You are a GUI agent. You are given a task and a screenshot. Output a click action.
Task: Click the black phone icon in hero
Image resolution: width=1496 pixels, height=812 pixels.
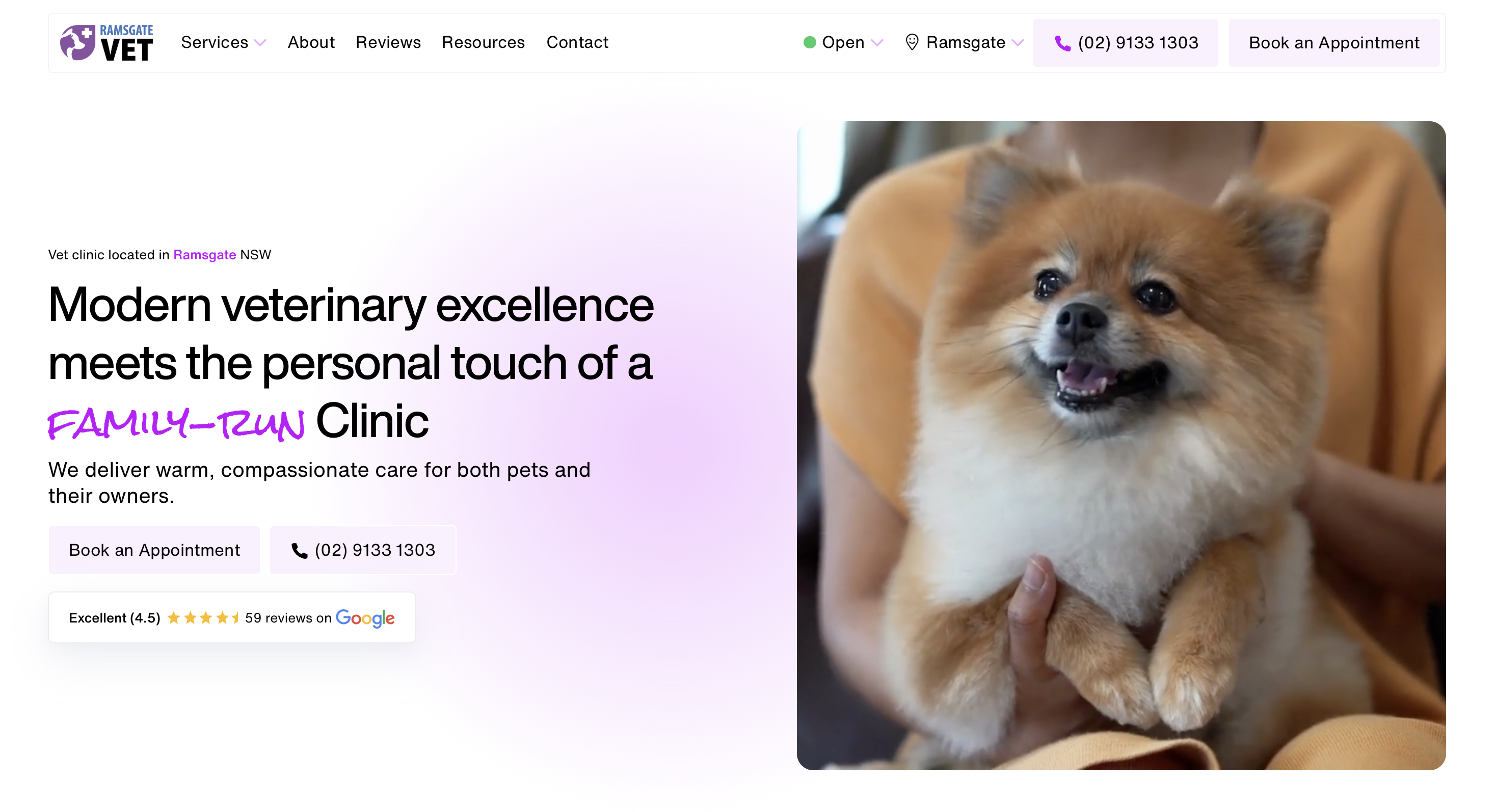tap(299, 550)
